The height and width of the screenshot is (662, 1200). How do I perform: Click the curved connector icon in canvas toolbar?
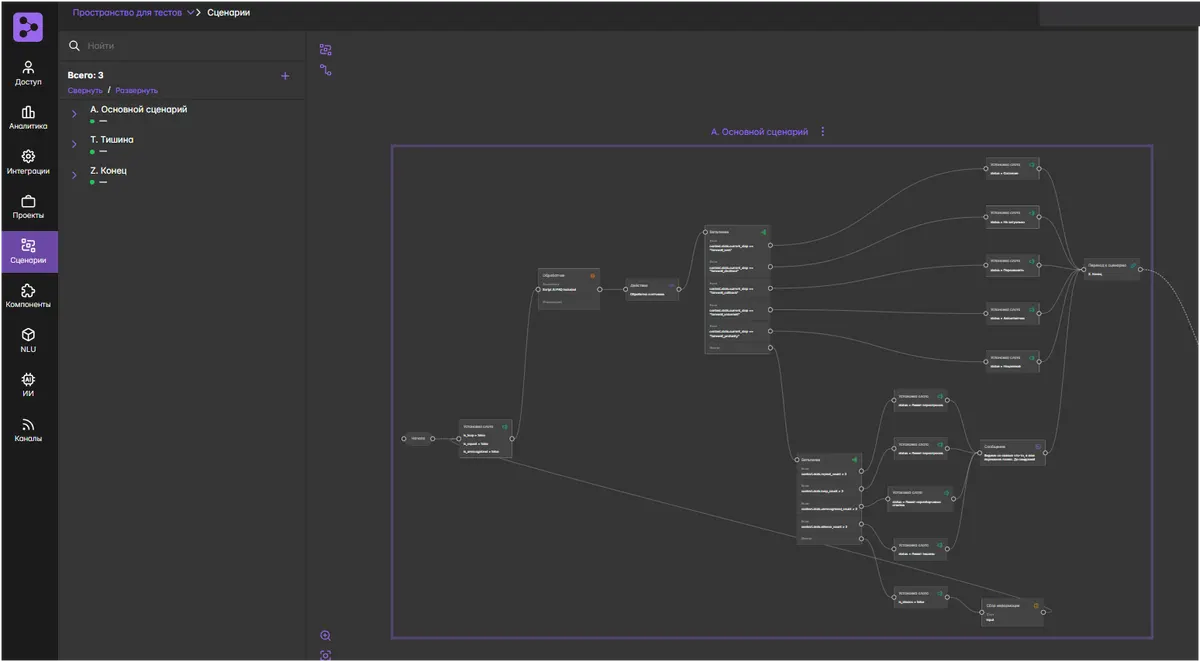pos(325,70)
